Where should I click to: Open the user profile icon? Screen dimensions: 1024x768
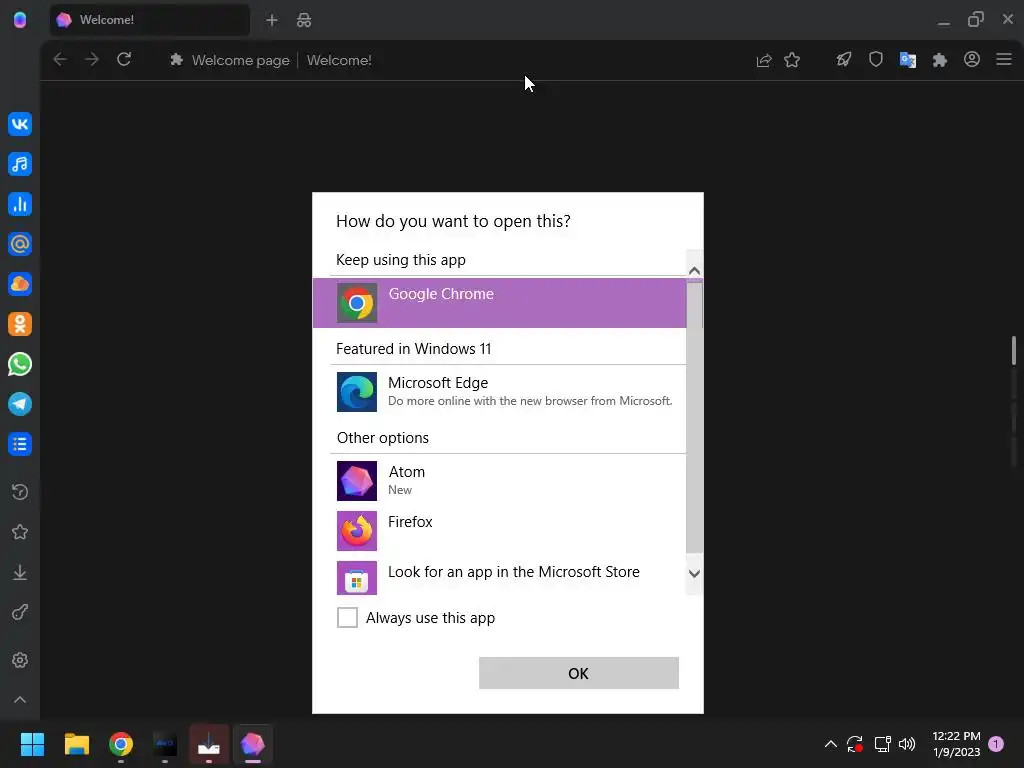(972, 59)
